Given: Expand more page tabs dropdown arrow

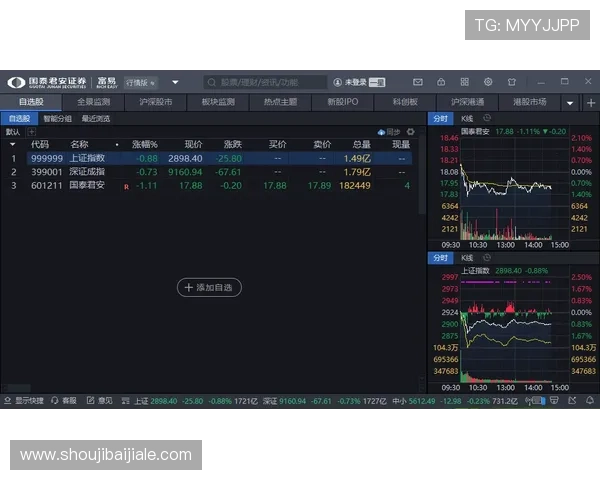Looking at the screenshot, I should point(570,103).
